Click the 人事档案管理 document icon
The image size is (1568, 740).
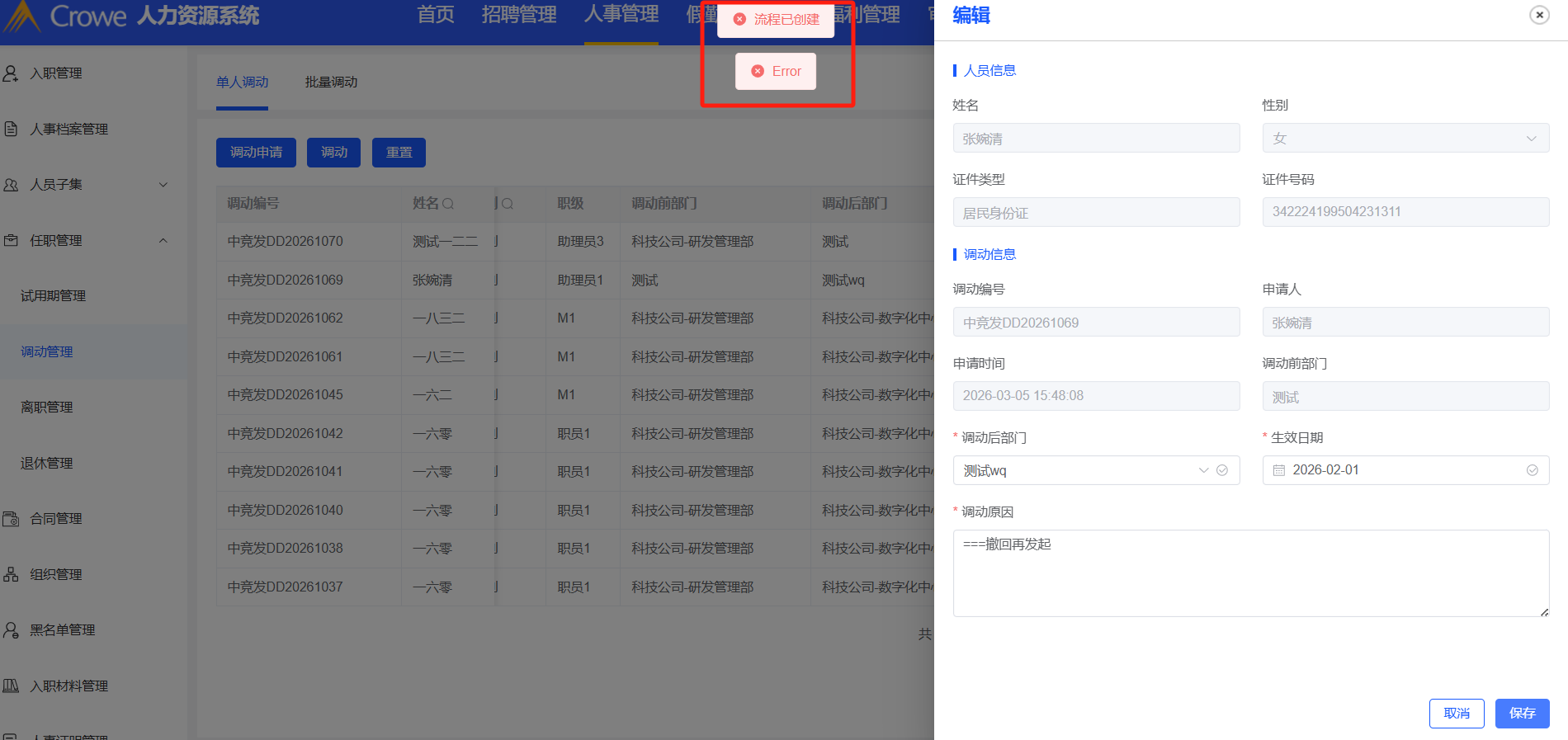click(x=11, y=129)
